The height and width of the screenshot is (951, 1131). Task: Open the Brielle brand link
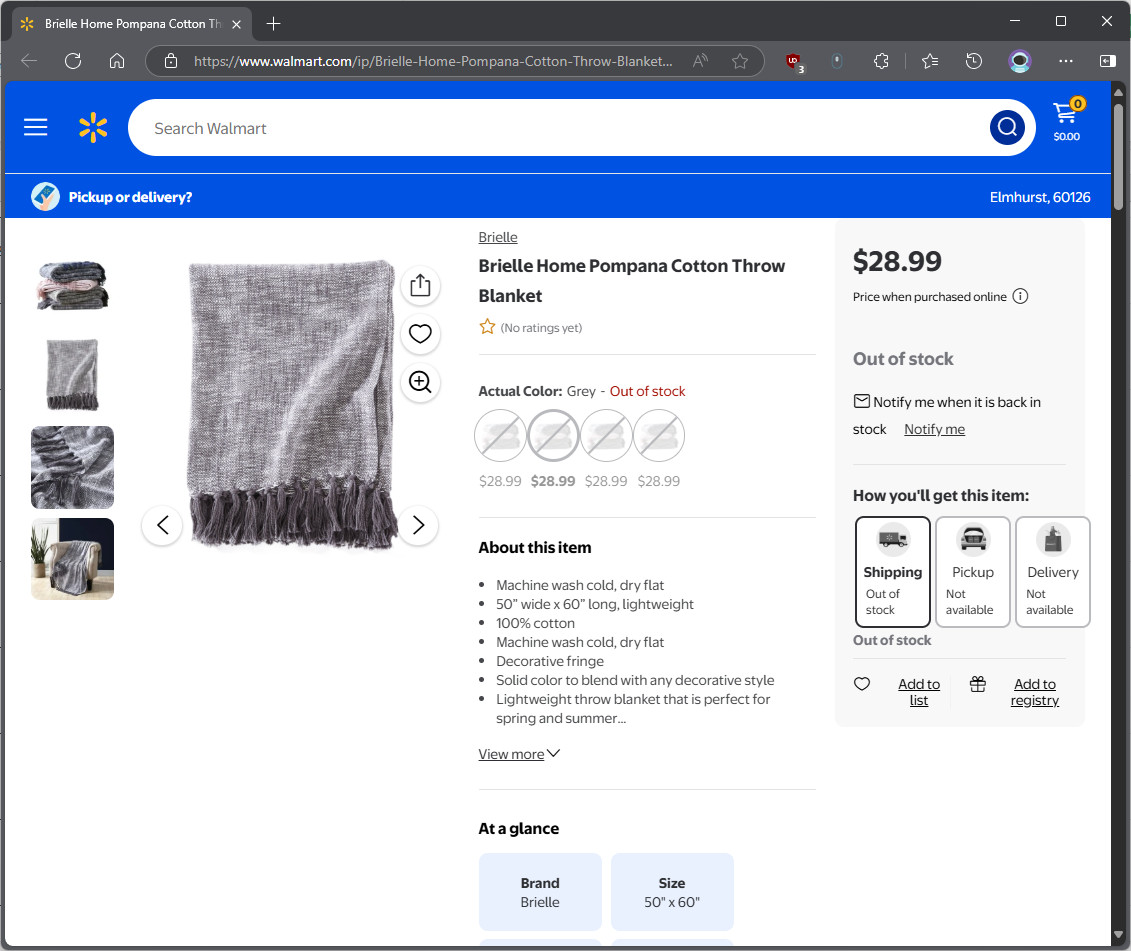[498, 237]
